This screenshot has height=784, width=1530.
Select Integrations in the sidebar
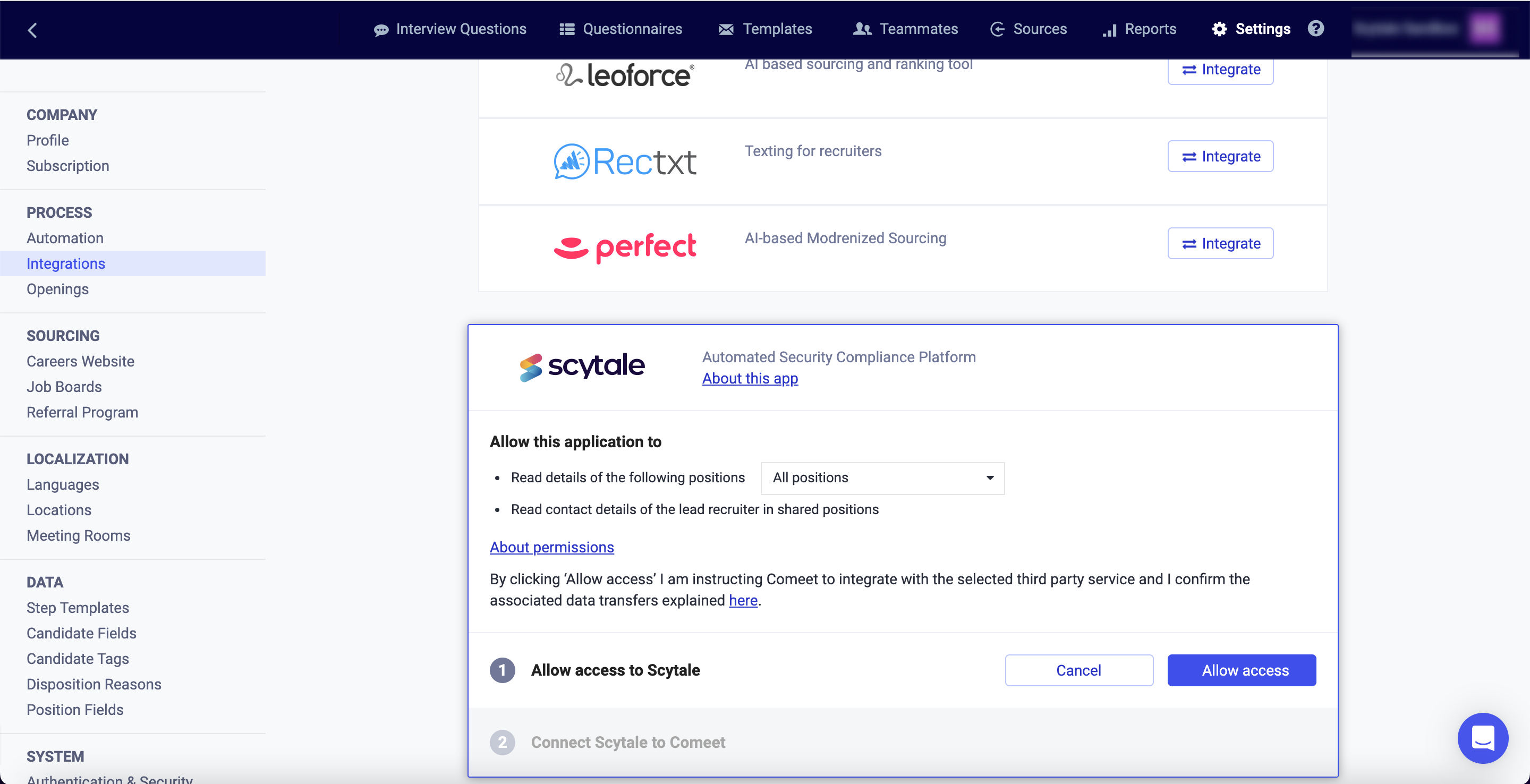pyautogui.click(x=132, y=263)
